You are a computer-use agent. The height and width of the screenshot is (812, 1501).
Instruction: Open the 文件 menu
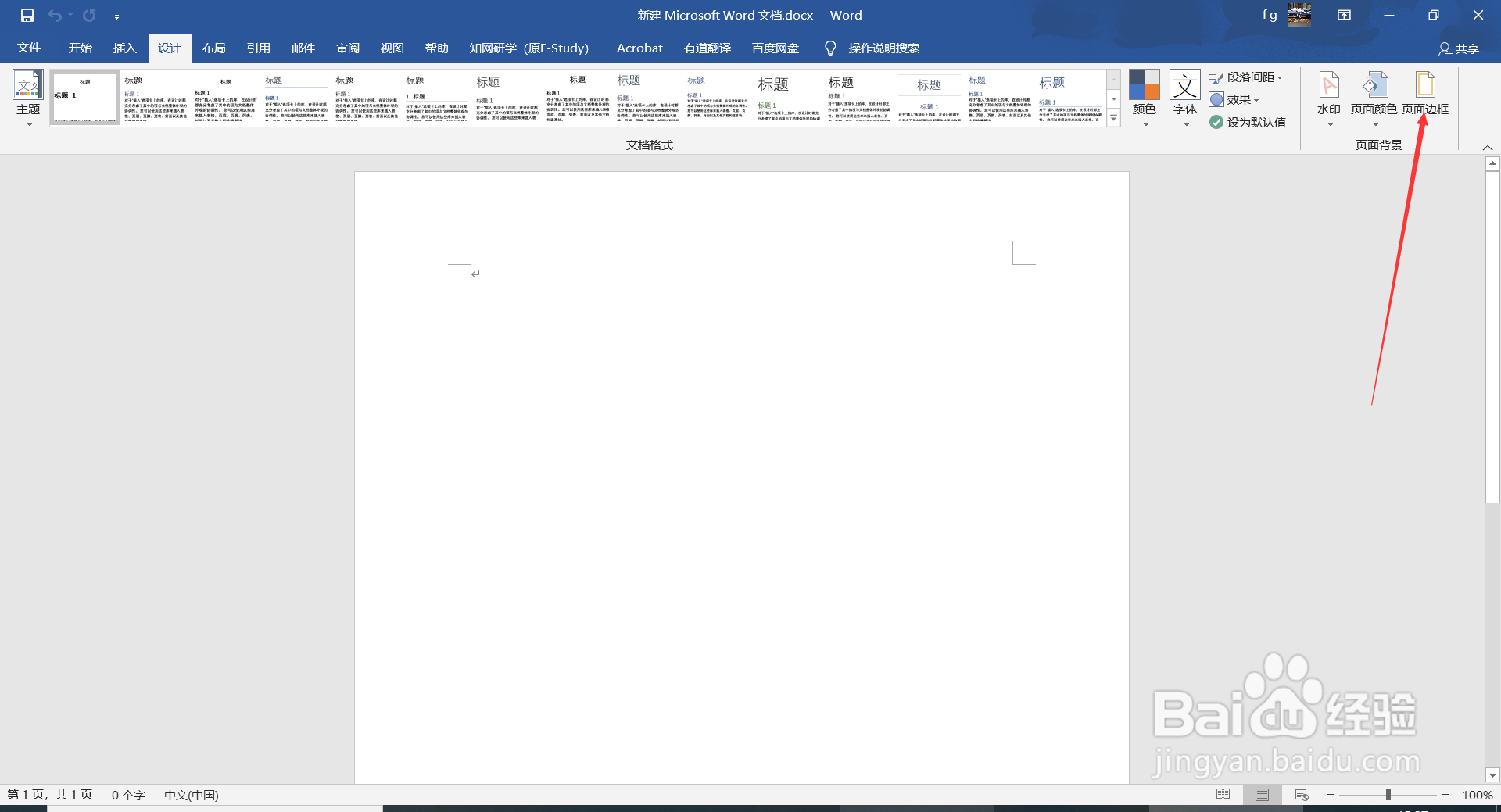[x=29, y=48]
